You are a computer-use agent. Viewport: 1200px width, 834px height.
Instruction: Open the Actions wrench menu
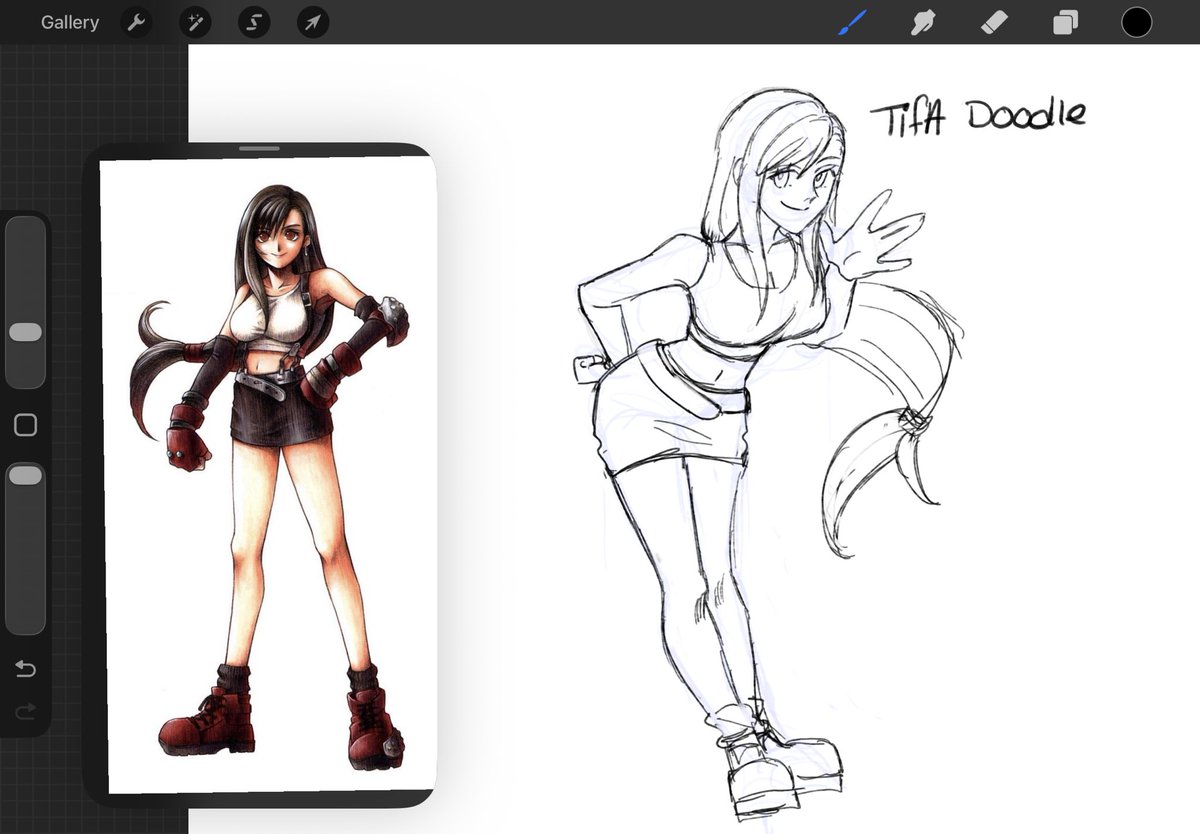tap(136, 22)
